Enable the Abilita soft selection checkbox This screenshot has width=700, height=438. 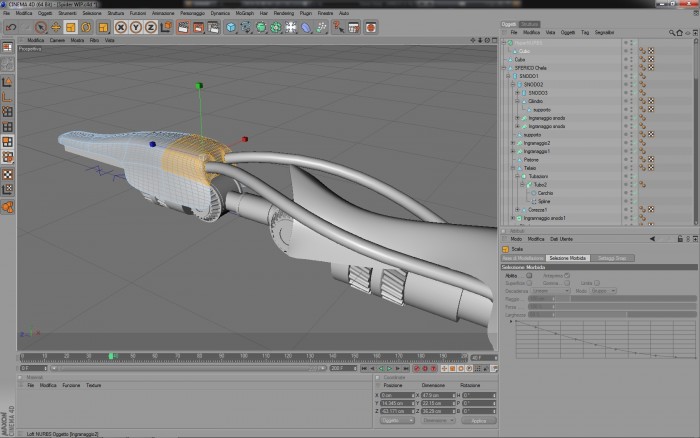[529, 275]
